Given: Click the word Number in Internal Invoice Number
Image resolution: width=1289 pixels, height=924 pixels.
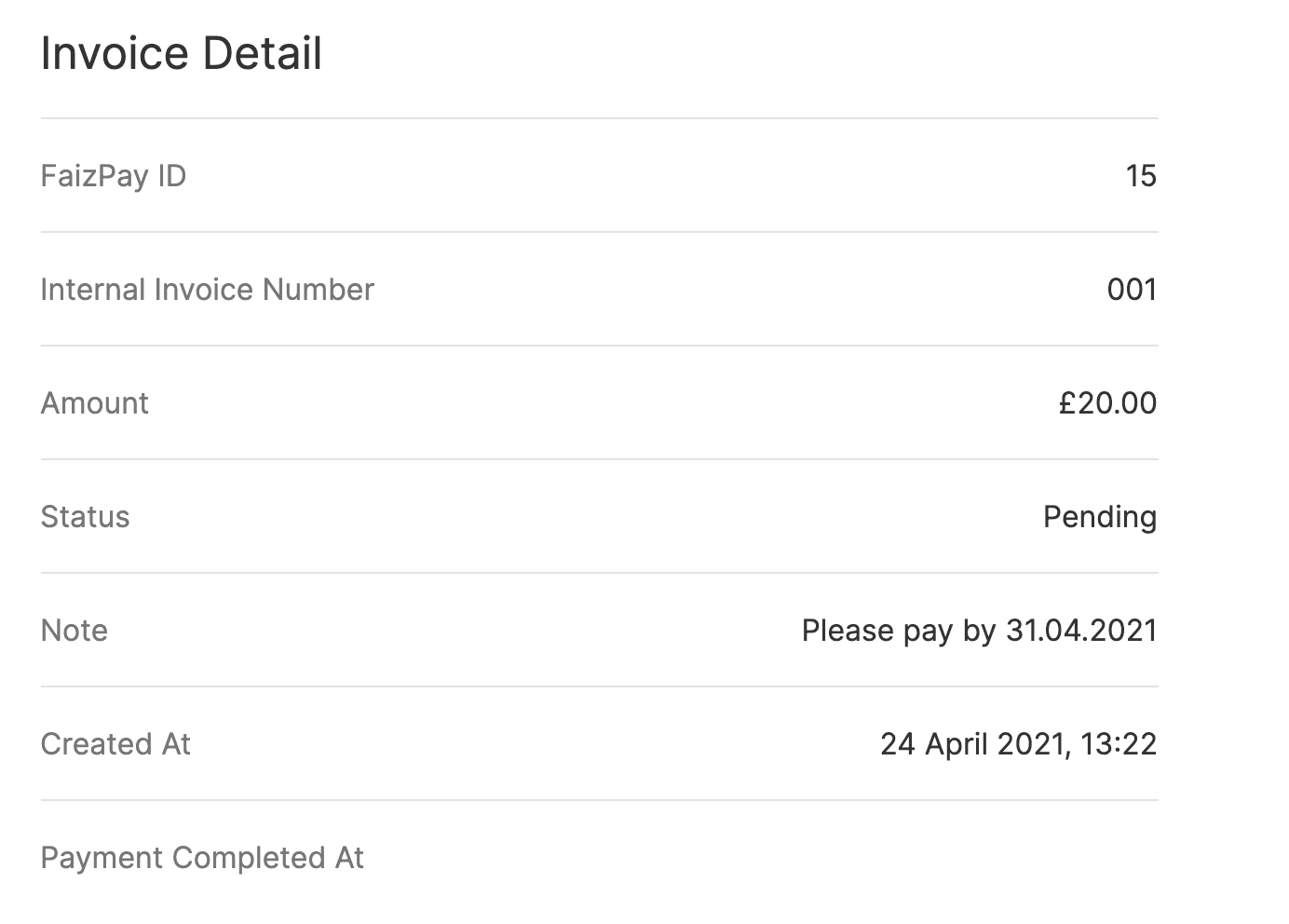Looking at the screenshot, I should (319, 290).
